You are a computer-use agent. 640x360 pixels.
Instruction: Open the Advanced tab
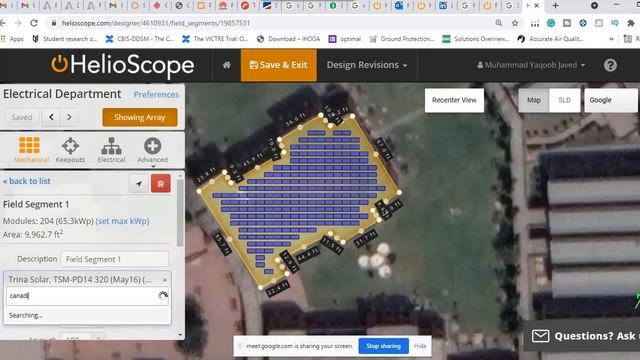[152, 149]
